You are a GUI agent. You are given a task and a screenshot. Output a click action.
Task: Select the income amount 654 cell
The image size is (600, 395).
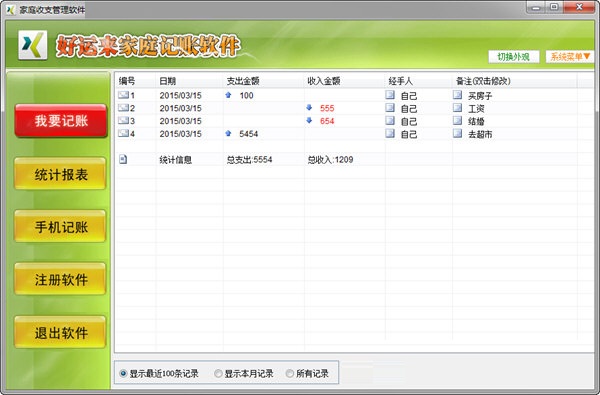tap(327, 121)
